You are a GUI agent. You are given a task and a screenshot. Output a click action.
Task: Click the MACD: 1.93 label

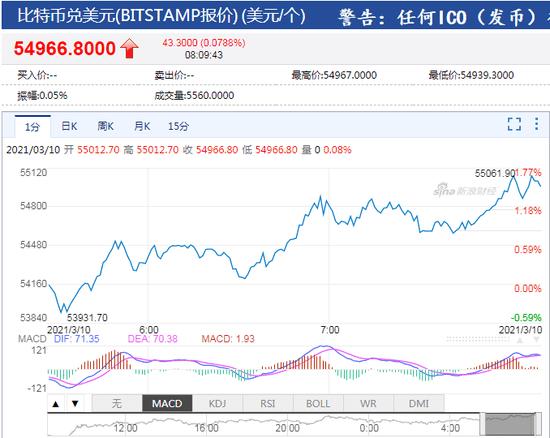point(228,339)
